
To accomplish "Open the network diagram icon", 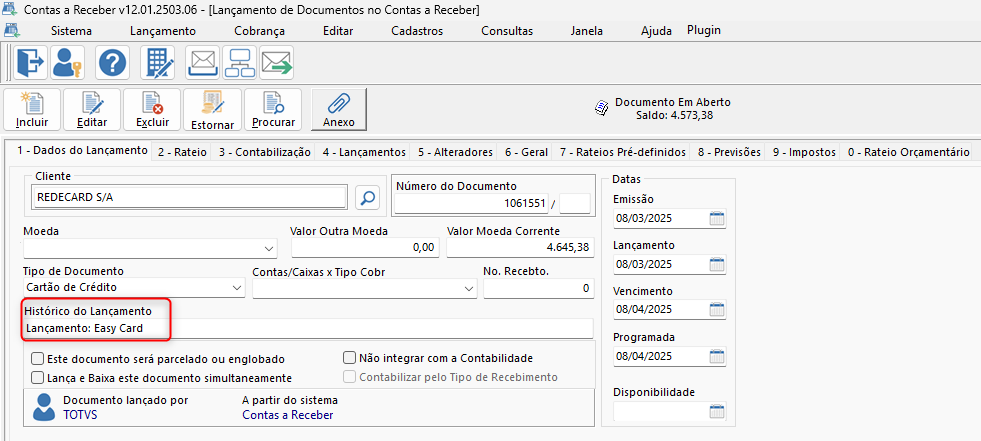I will (x=239, y=63).
